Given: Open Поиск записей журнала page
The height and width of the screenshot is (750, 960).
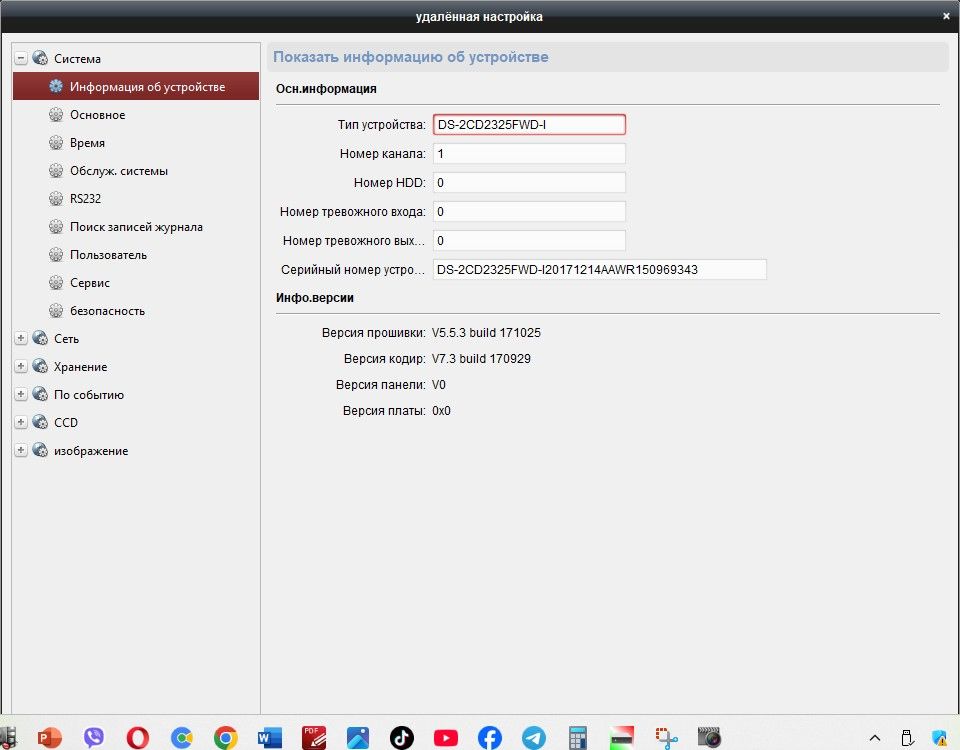Looking at the screenshot, I should [136, 227].
